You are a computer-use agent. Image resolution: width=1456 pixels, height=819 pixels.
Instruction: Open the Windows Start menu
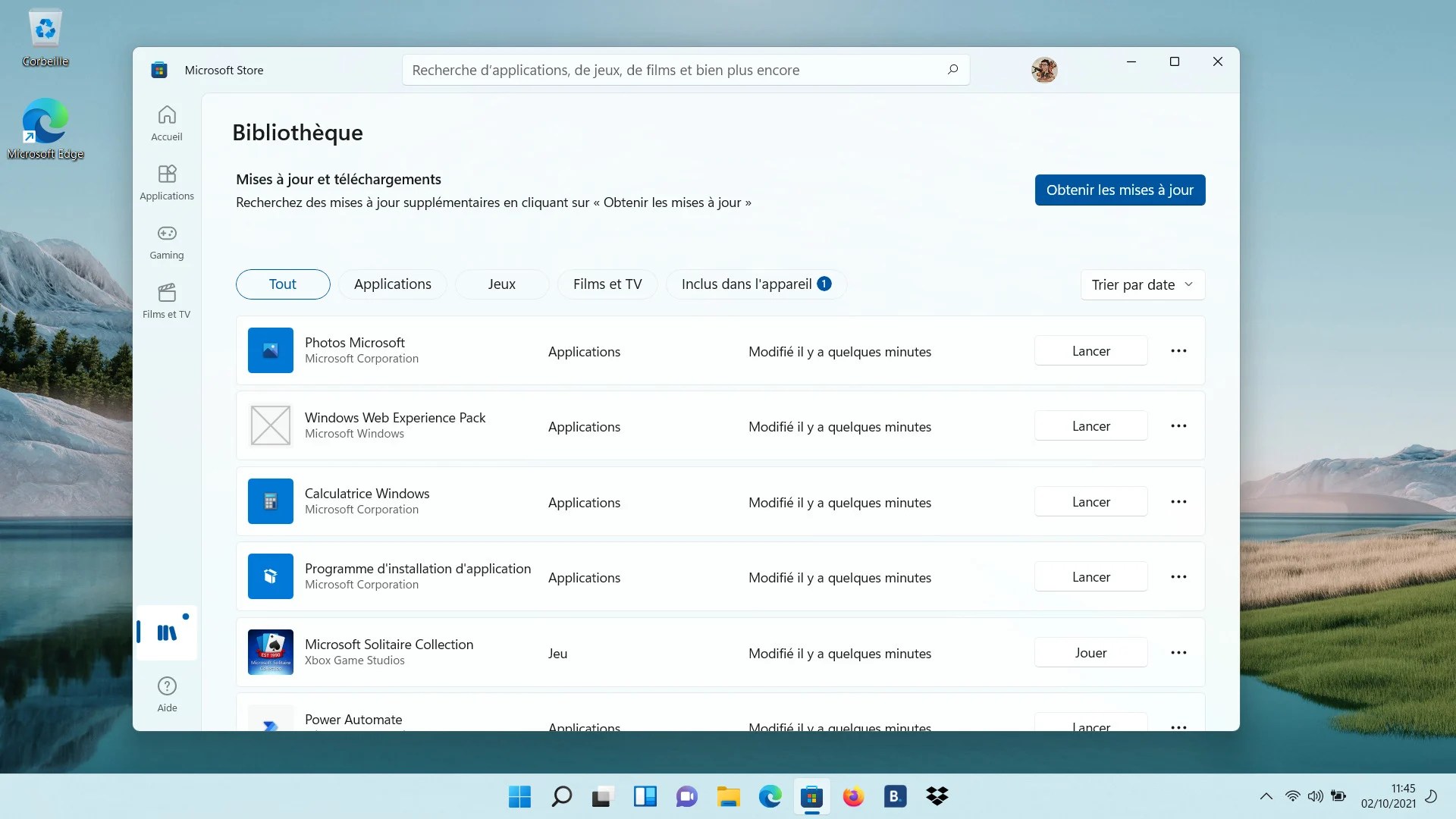[x=519, y=796]
